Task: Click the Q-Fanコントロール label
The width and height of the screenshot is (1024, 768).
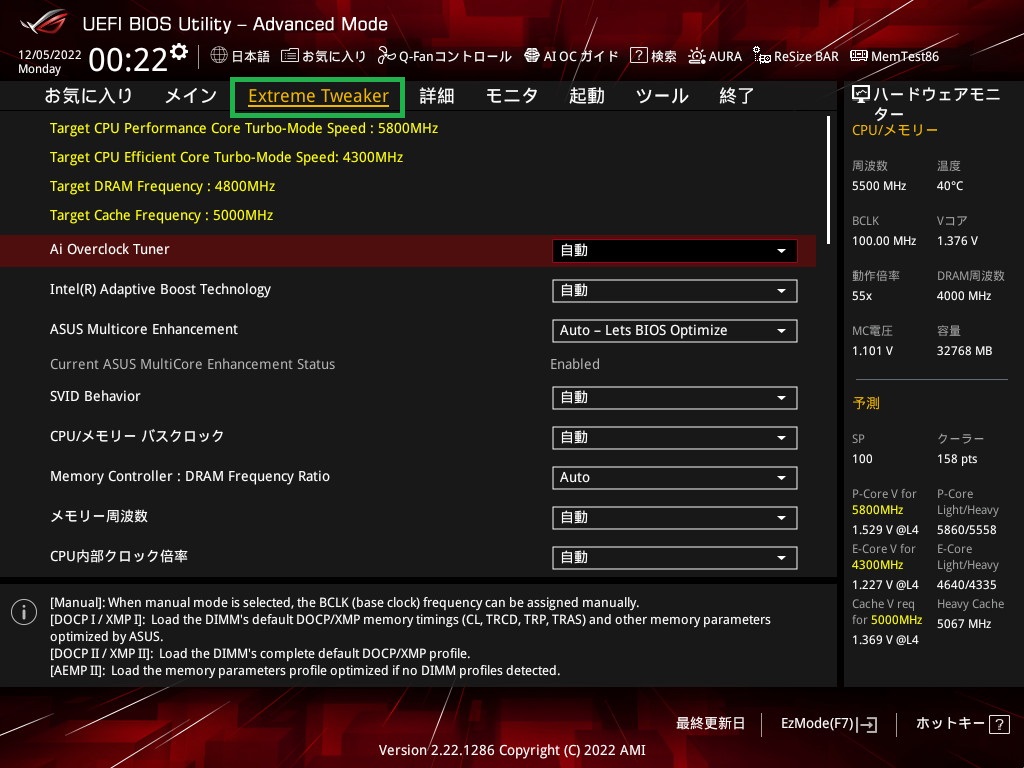Action: (455, 56)
